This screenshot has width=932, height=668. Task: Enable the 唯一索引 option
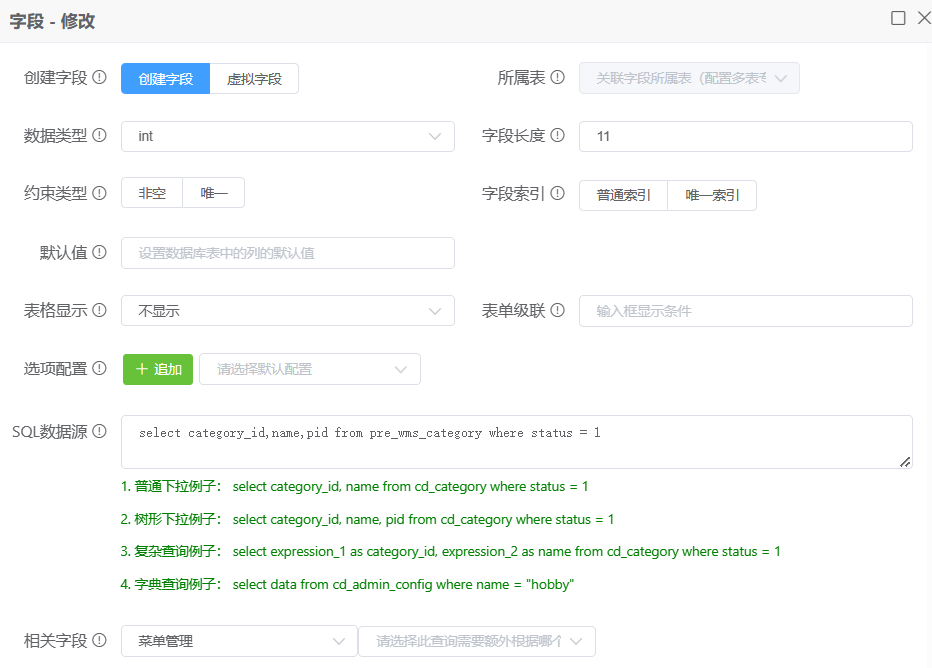pos(712,196)
